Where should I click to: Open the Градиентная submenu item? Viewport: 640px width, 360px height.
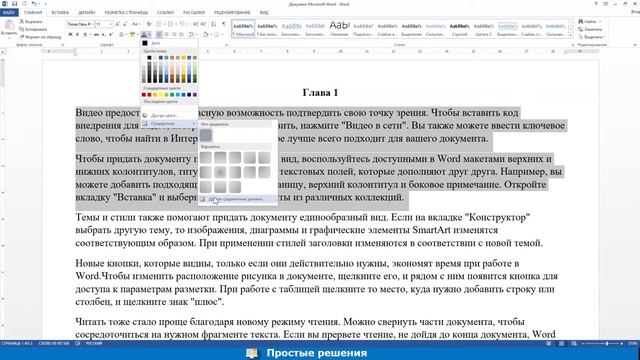[x=169, y=123]
